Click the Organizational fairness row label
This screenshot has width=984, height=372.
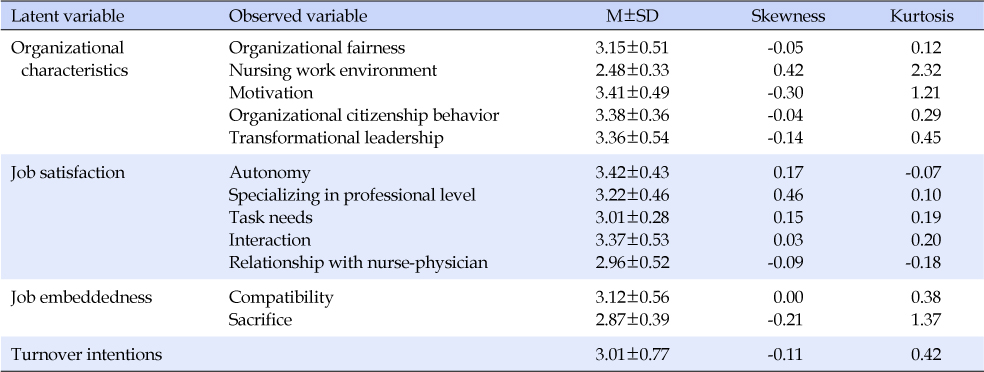317,48
